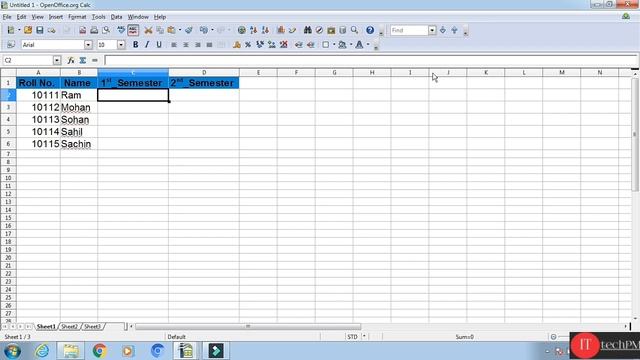The height and width of the screenshot is (360, 640).
Task: Toggle the Data Sources icon
Action: (x=343, y=30)
